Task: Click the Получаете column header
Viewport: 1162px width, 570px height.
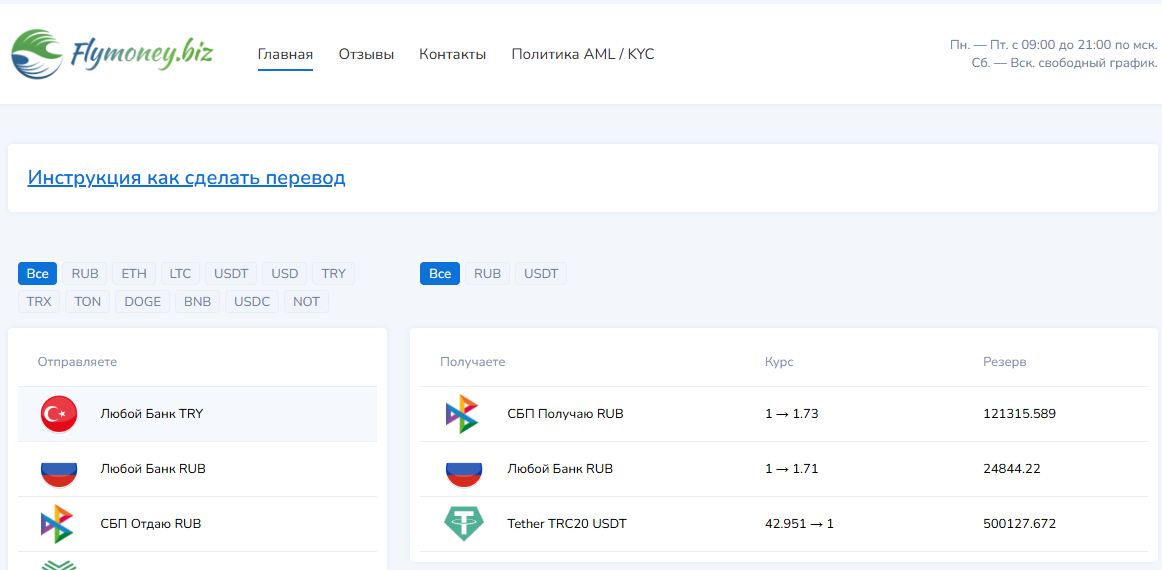Action: (473, 362)
